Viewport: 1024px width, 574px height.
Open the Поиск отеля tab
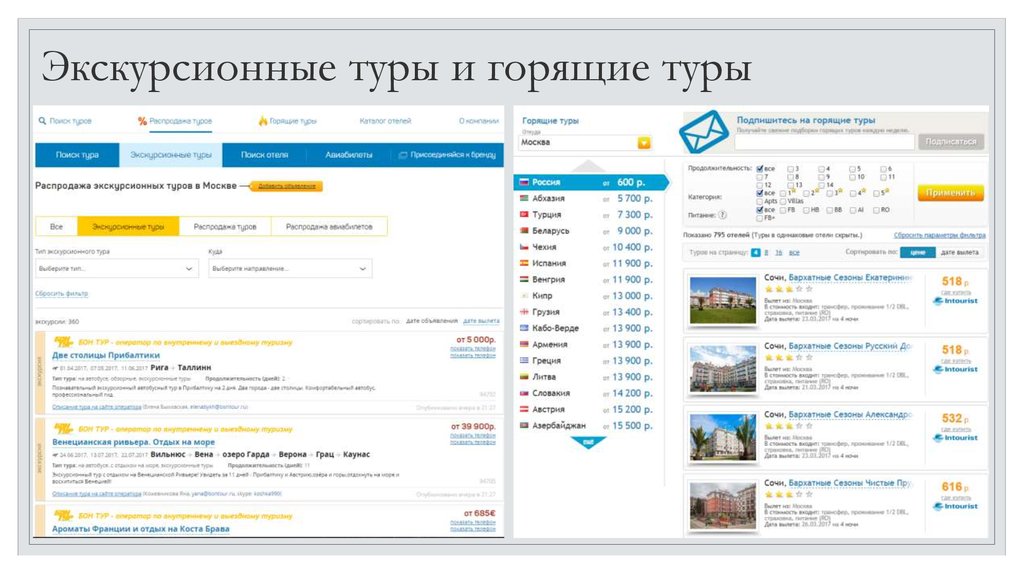(x=264, y=155)
